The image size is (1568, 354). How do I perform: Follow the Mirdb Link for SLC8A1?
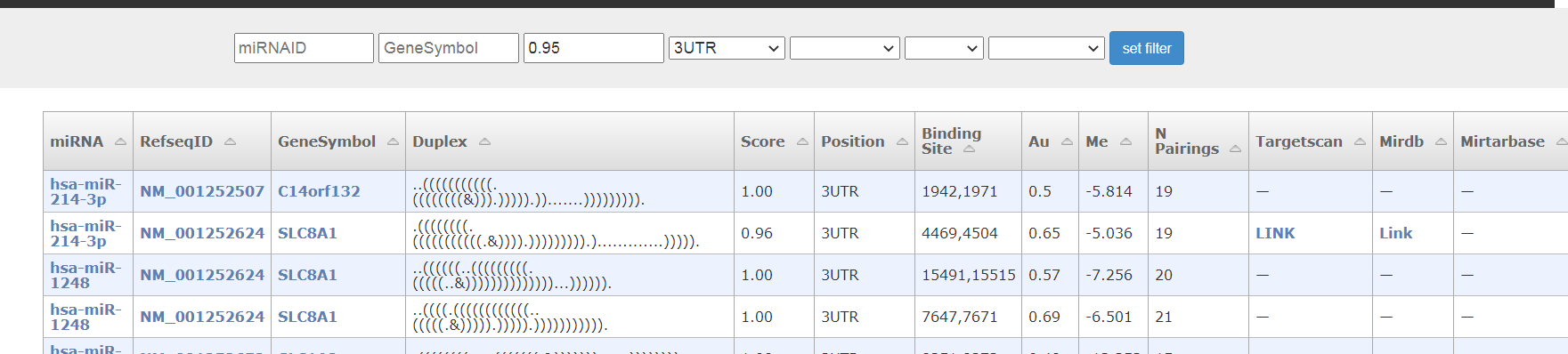pos(1395,233)
